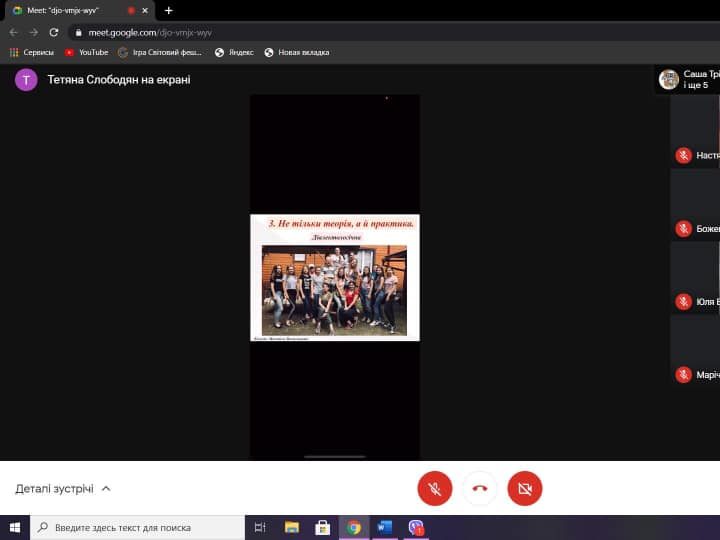Open File Explorer from taskbar
720x540 pixels.
point(292,528)
